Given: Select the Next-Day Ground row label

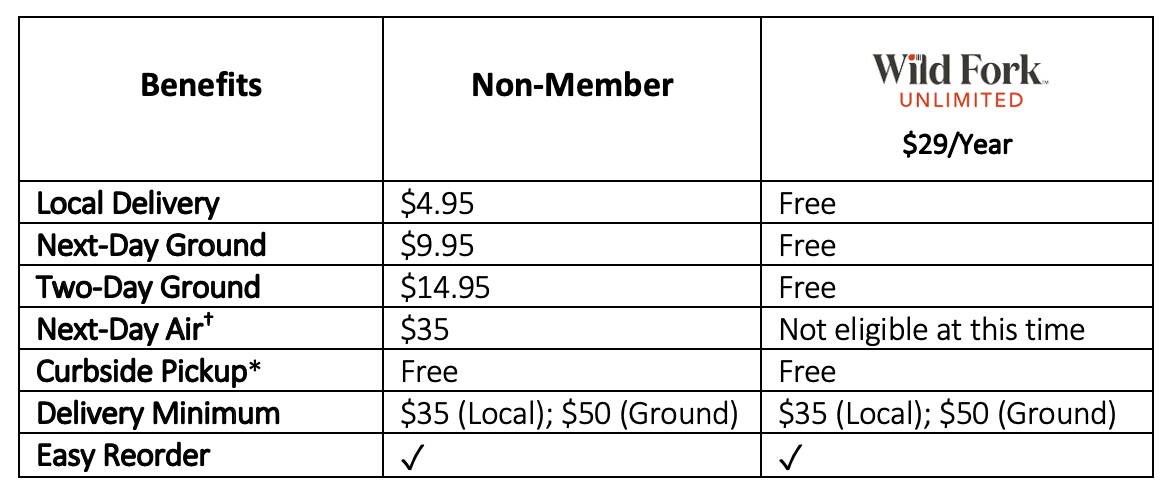Looking at the screenshot, I should (151, 245).
